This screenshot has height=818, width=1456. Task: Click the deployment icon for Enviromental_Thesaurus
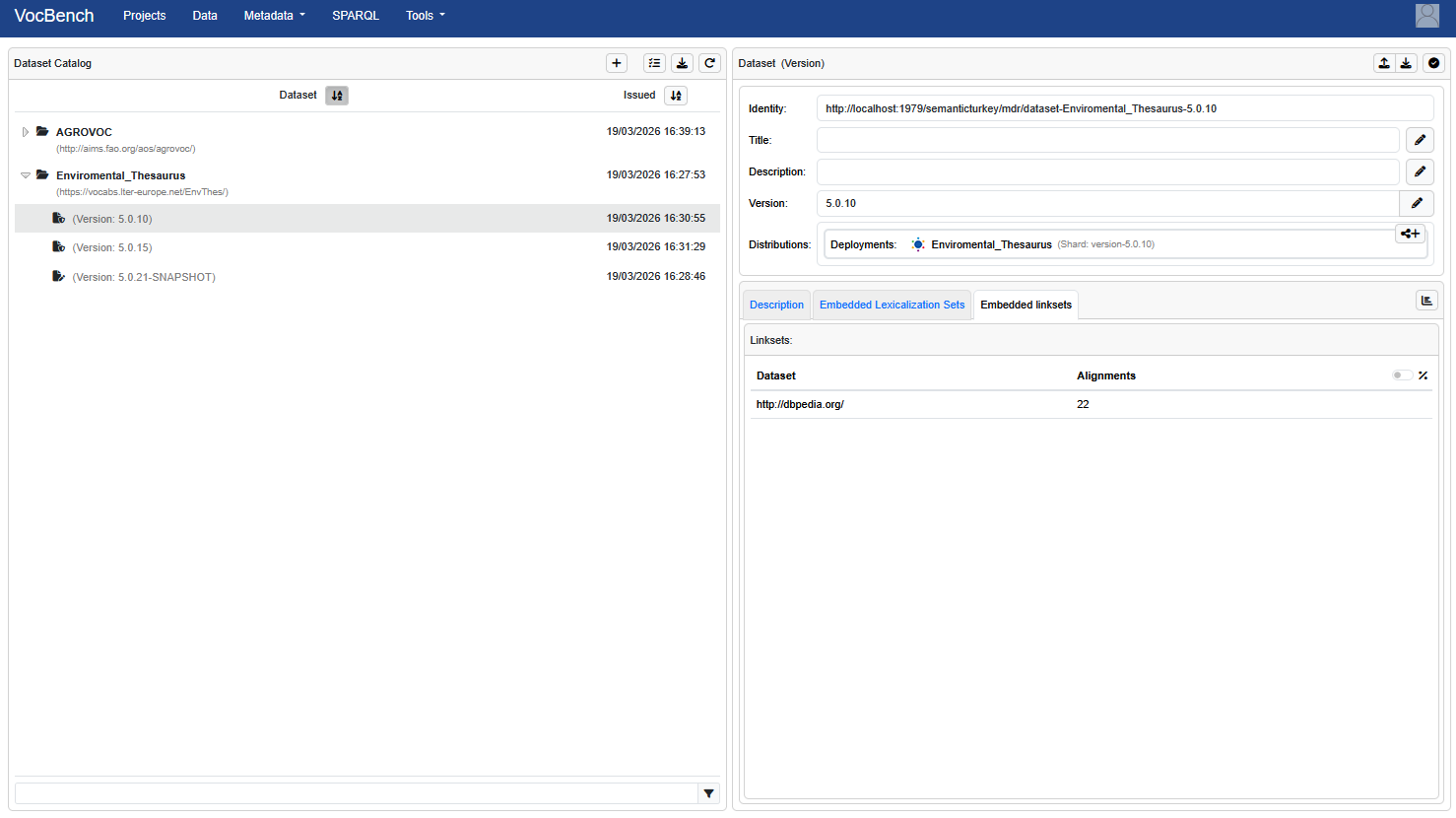[x=918, y=244]
